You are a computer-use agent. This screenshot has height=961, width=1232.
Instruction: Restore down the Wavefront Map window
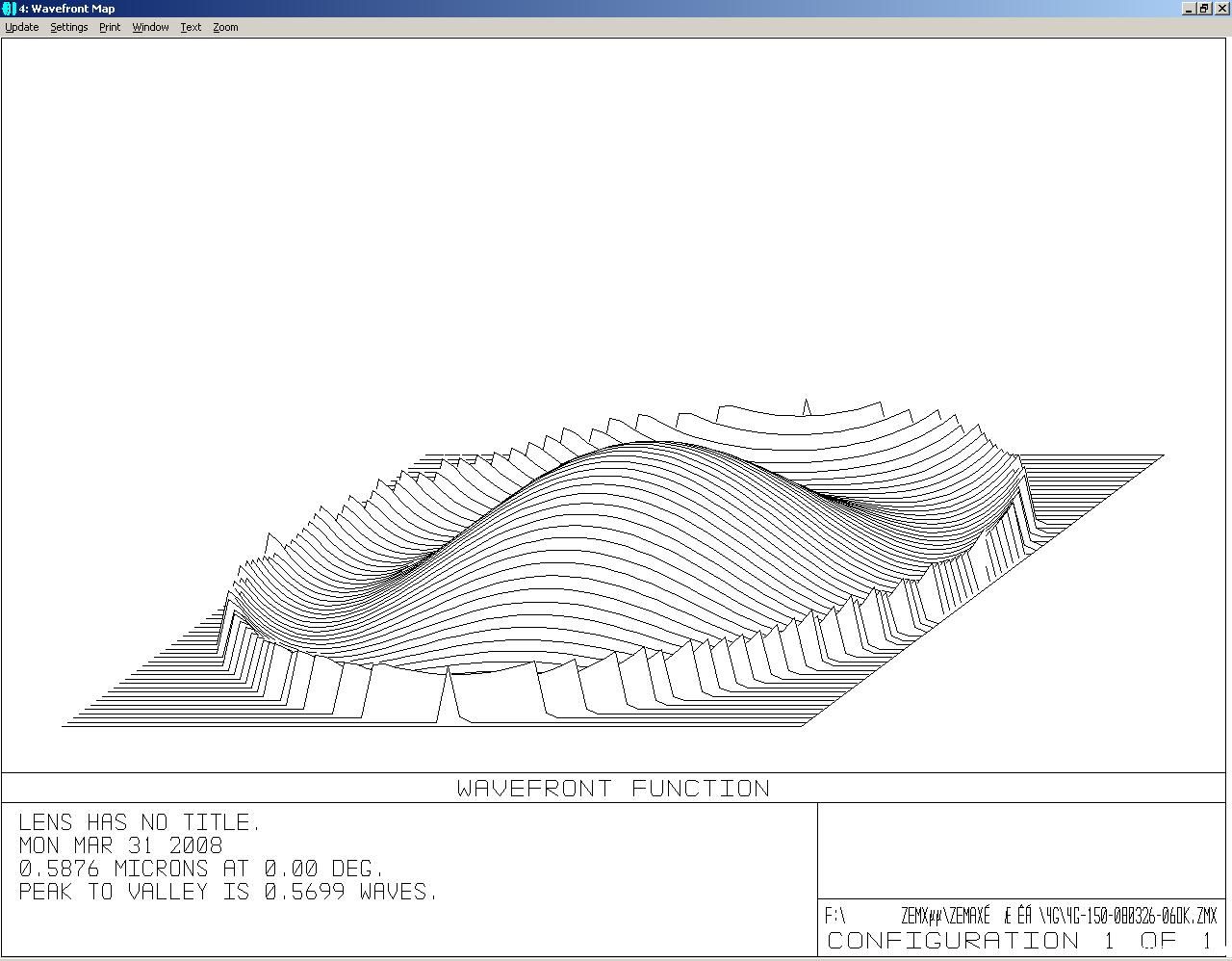tap(1204, 9)
